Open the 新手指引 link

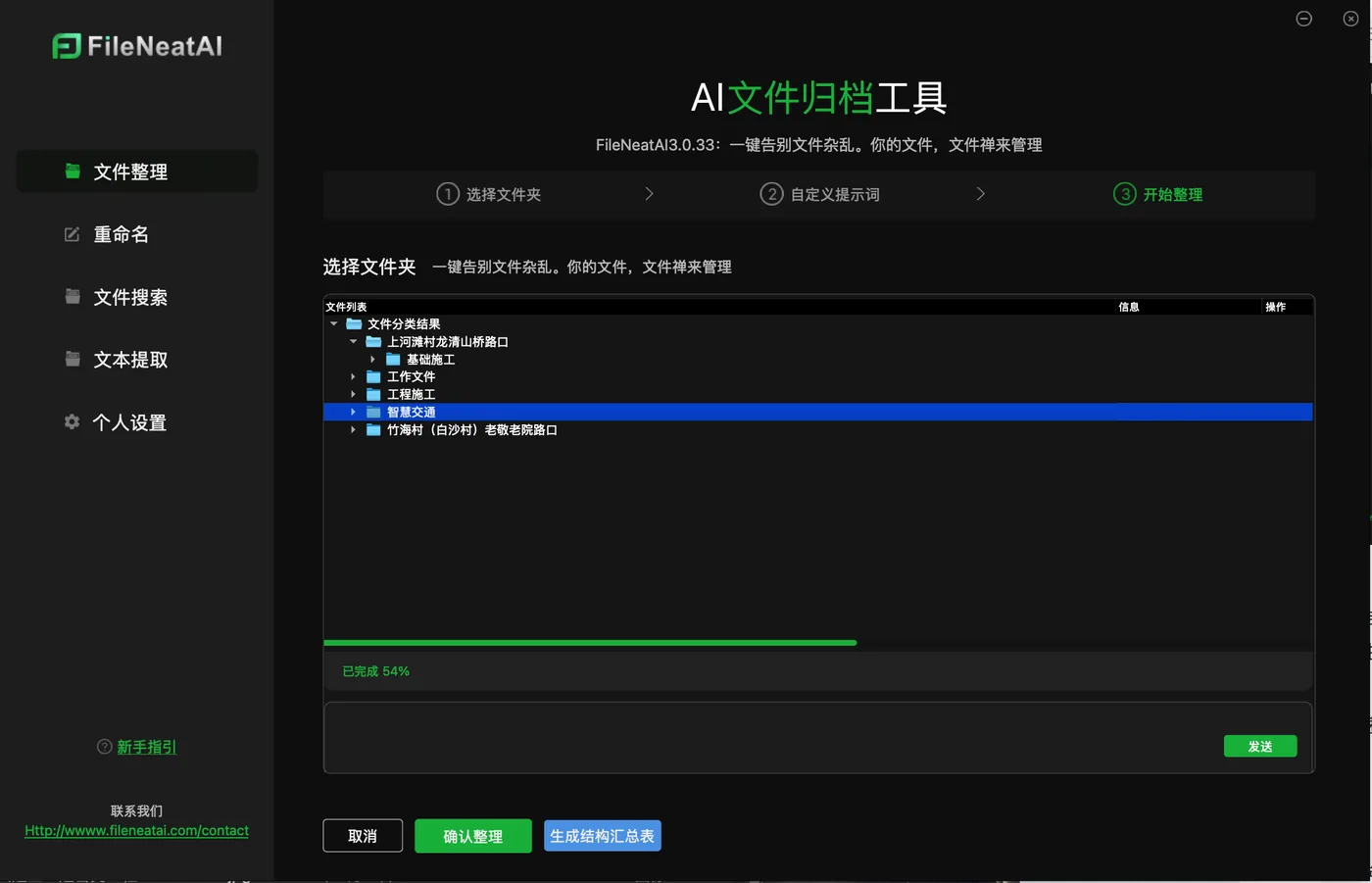pyautogui.click(x=147, y=747)
